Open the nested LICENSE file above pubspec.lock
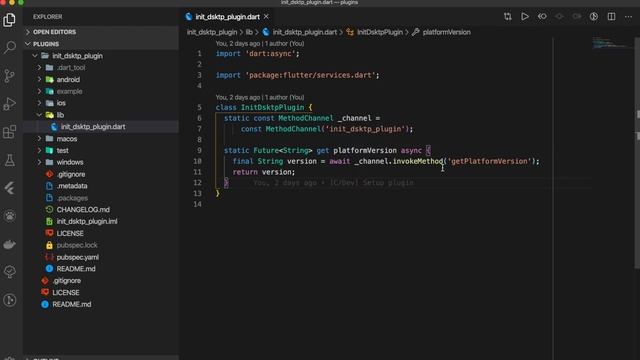640x360 pixels. [100, 233]
